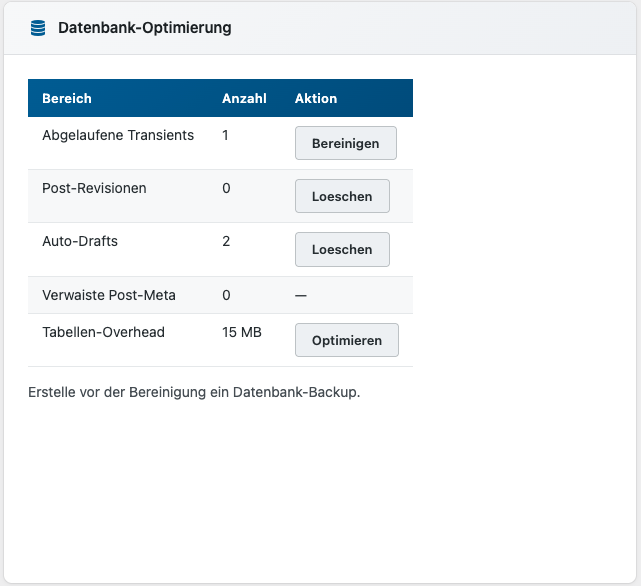This screenshot has height=586, width=641.
Task: Click the count 1 for Abgelaufene Transients
Action: [x=226, y=135]
